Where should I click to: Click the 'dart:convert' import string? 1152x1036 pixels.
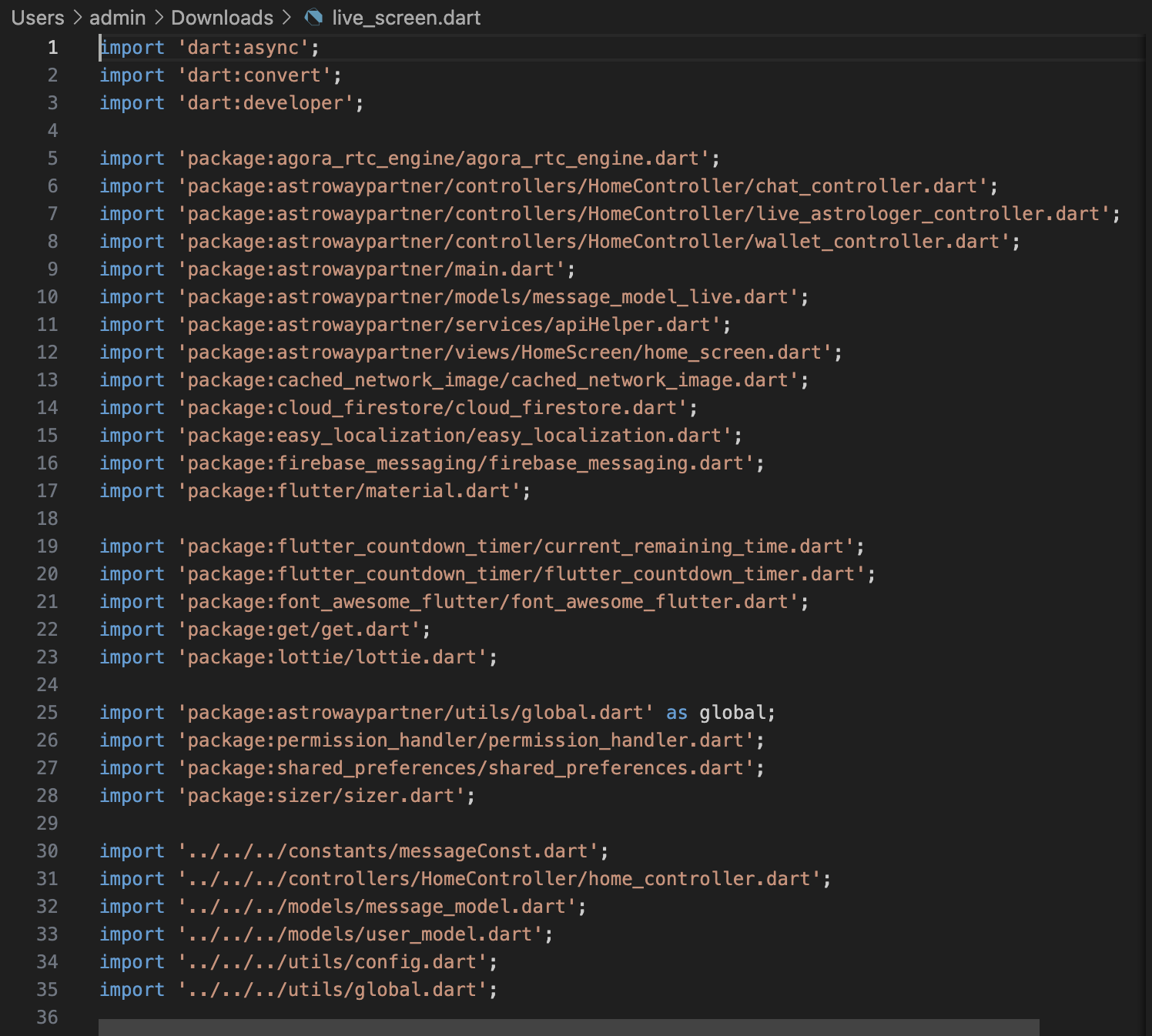click(254, 75)
